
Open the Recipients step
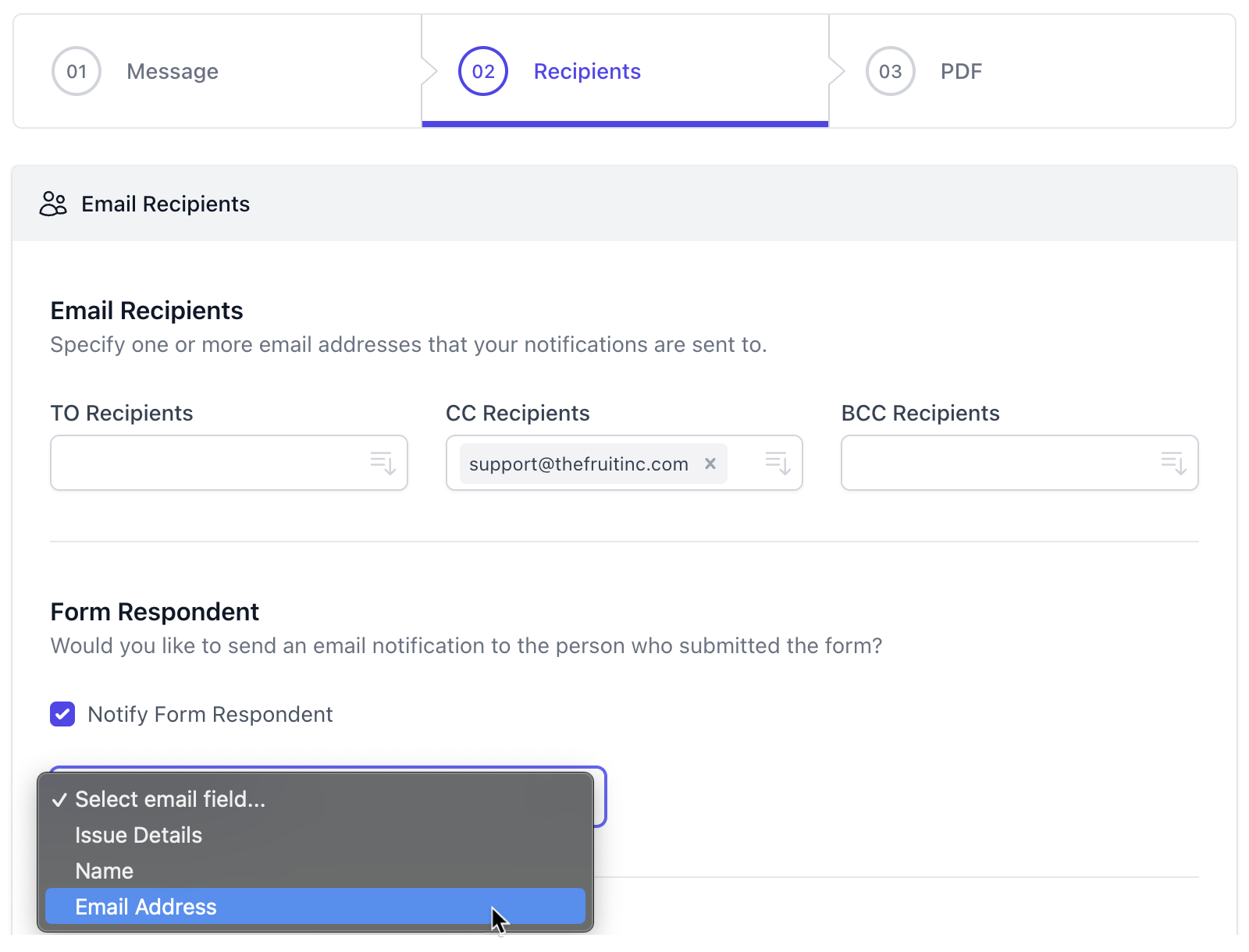click(x=586, y=71)
